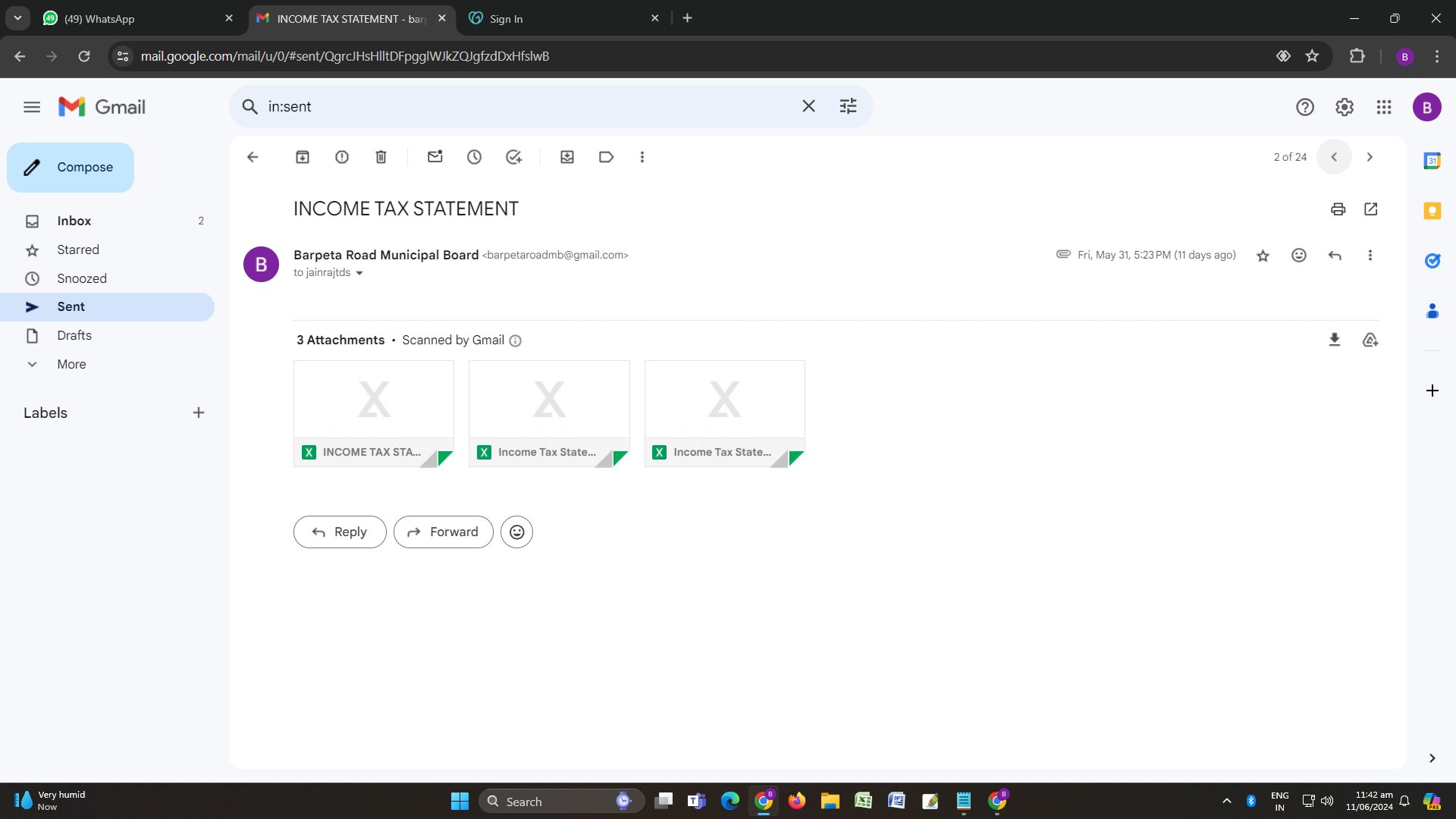Select the Sent folder menu item
This screenshot has height=819, width=1456.
click(x=70, y=306)
